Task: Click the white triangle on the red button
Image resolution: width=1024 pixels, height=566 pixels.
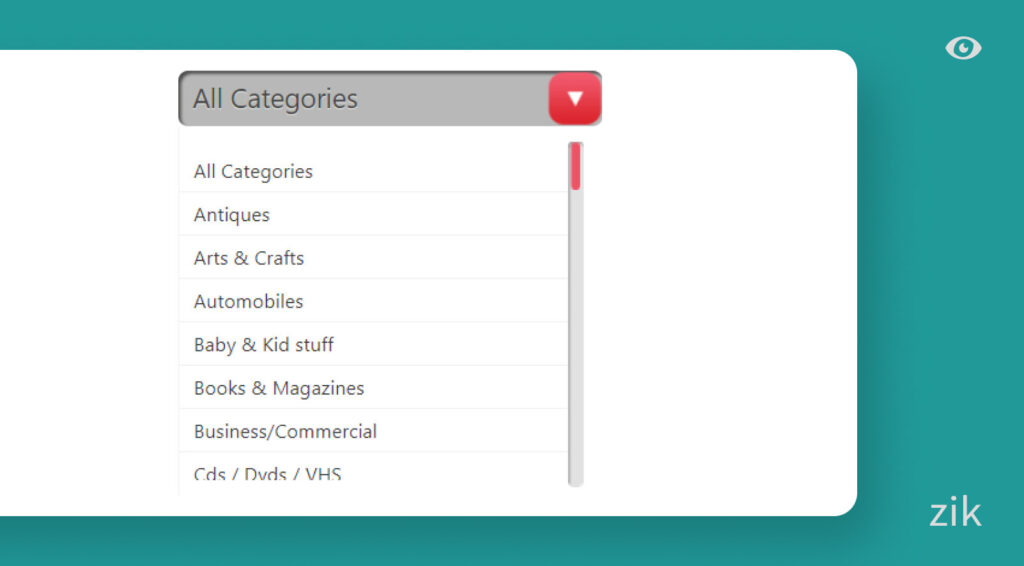Action: click(x=575, y=99)
